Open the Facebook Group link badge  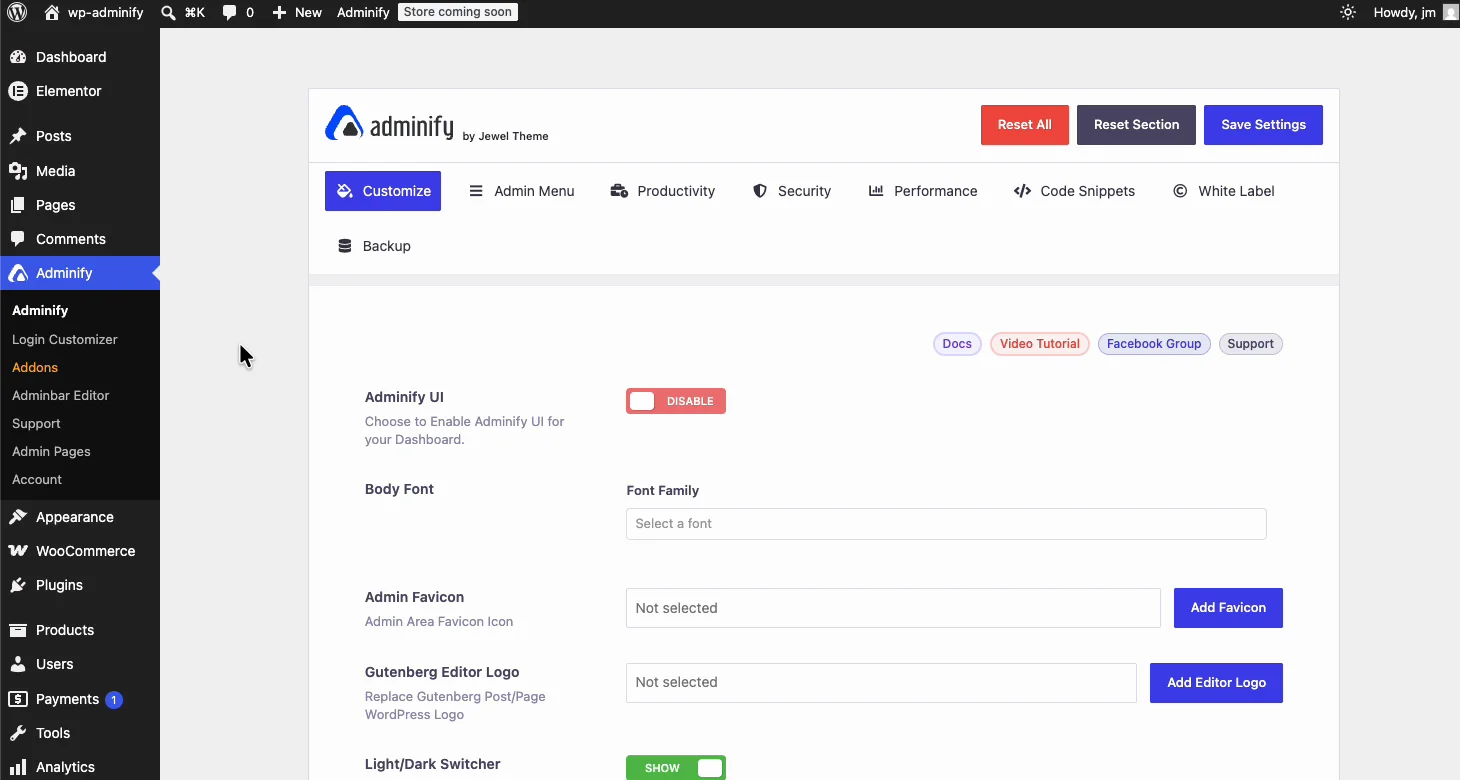[x=1154, y=344]
